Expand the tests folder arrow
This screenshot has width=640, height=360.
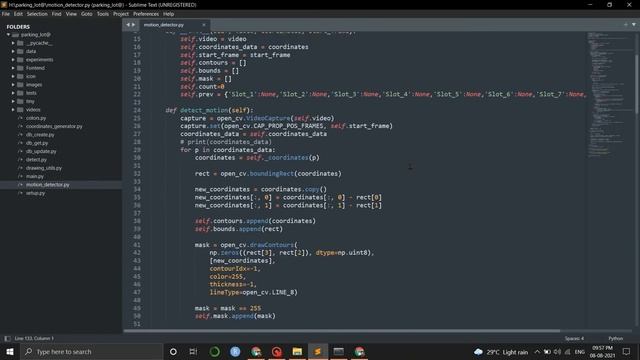[x=13, y=93]
